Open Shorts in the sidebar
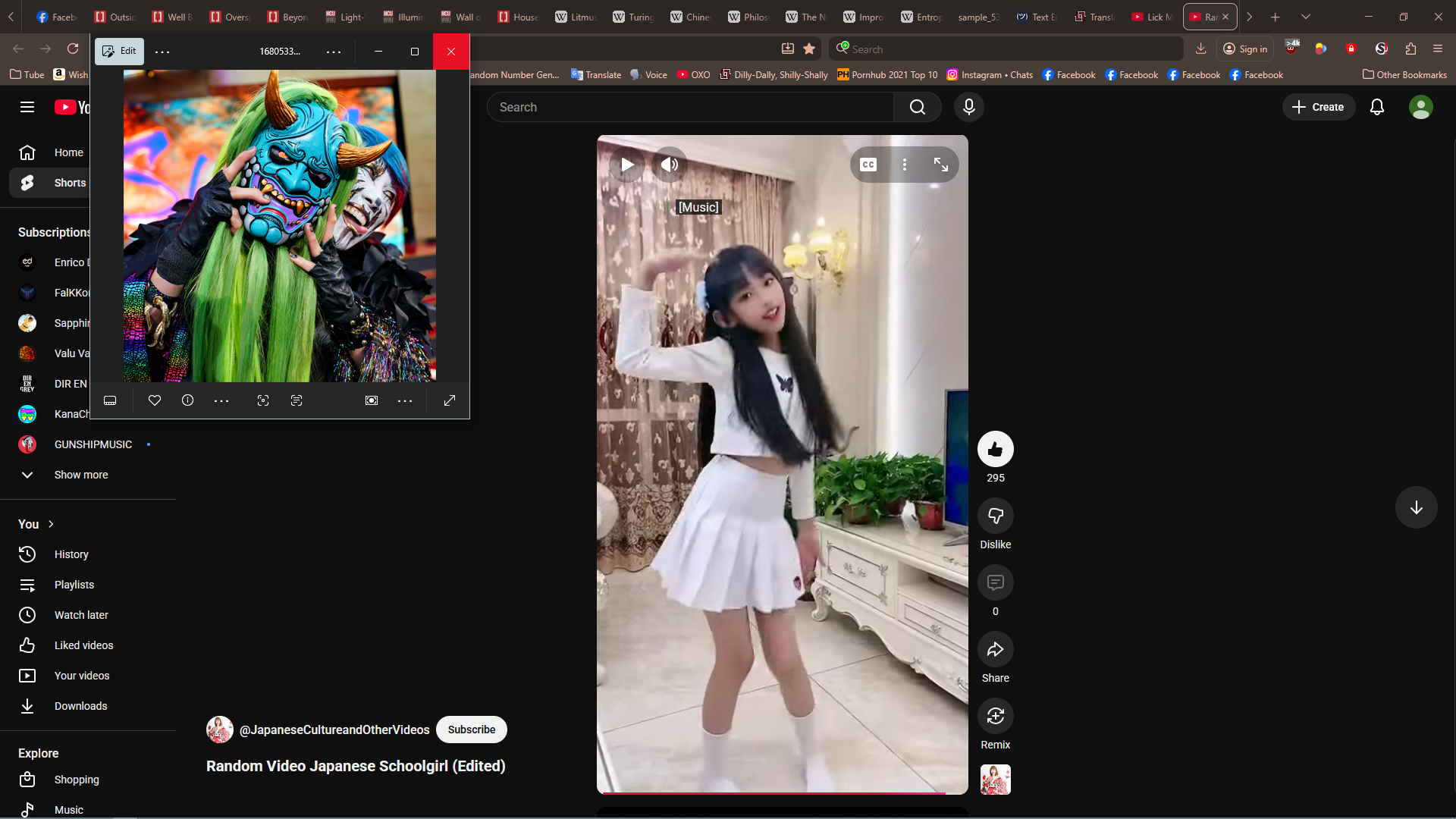The image size is (1456, 819). pyautogui.click(x=70, y=183)
